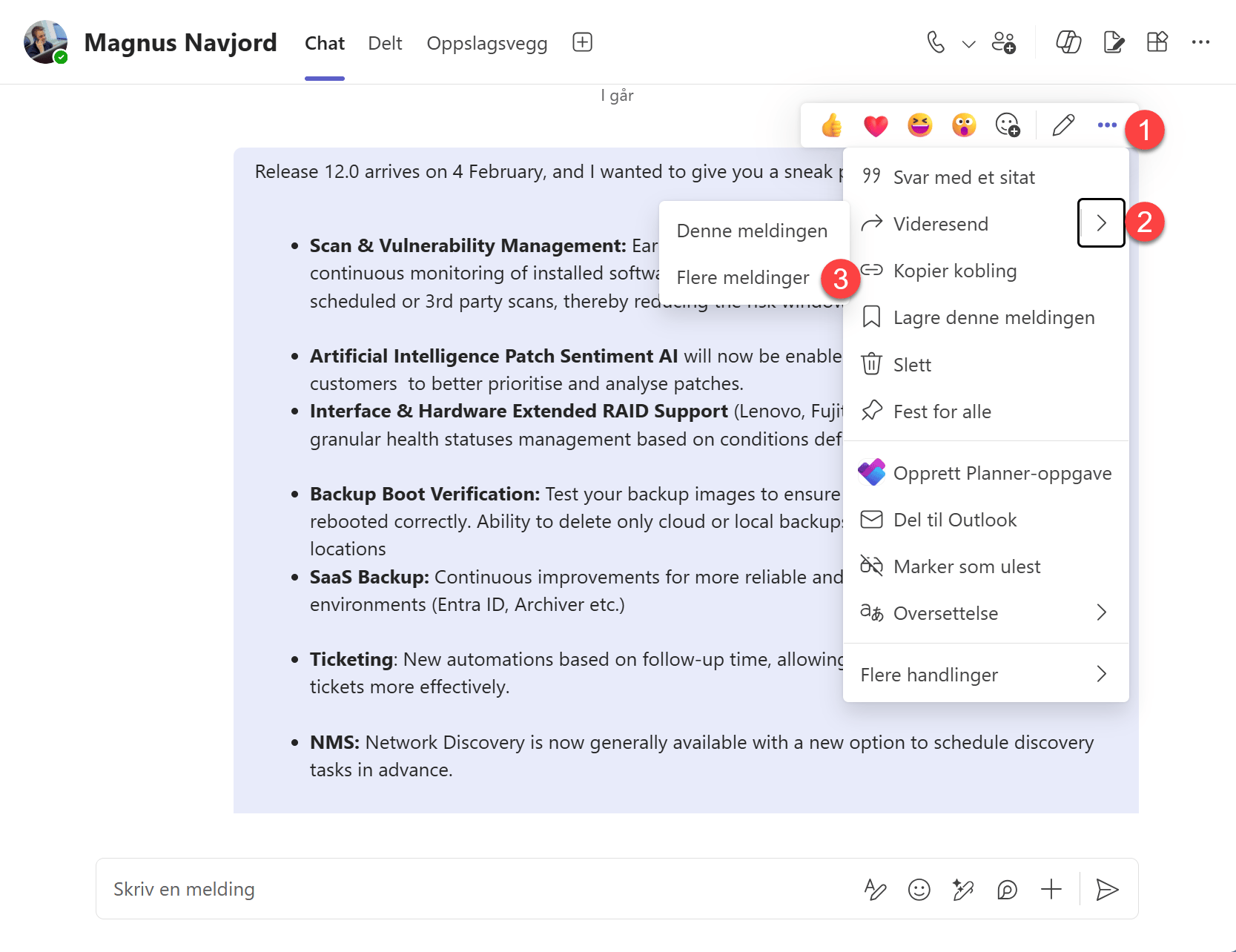The width and height of the screenshot is (1236, 952).
Task: Expand the Oversettelse submenu
Action: [x=1100, y=612]
